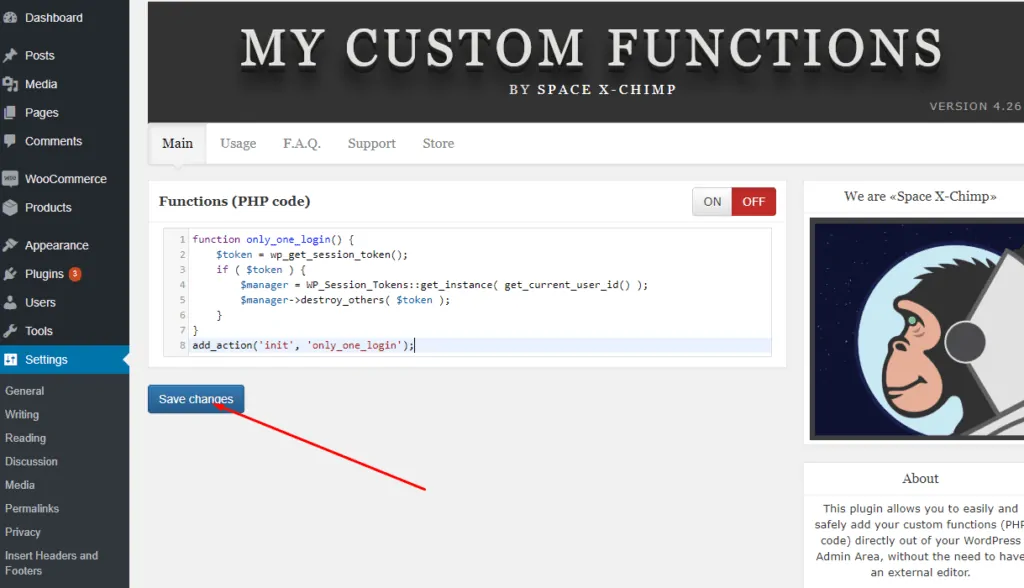Click the Space X-Chimp monkey image

click(917, 329)
